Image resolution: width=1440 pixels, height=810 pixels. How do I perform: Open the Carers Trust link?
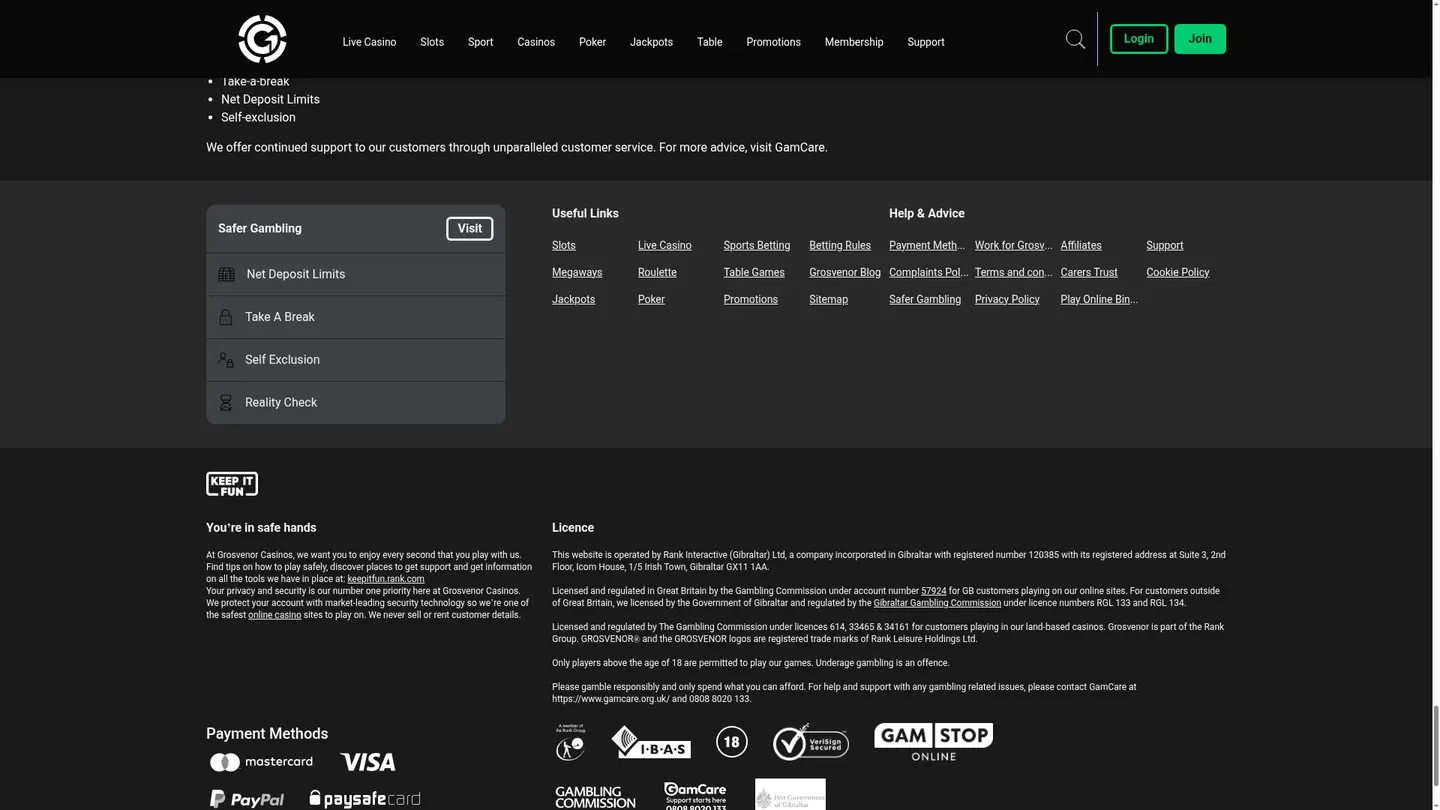coord(1089,272)
